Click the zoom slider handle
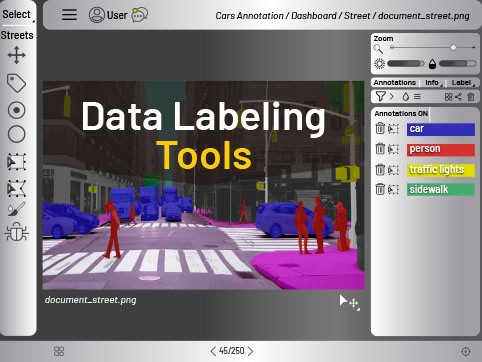The width and height of the screenshot is (482, 362). coord(453,48)
